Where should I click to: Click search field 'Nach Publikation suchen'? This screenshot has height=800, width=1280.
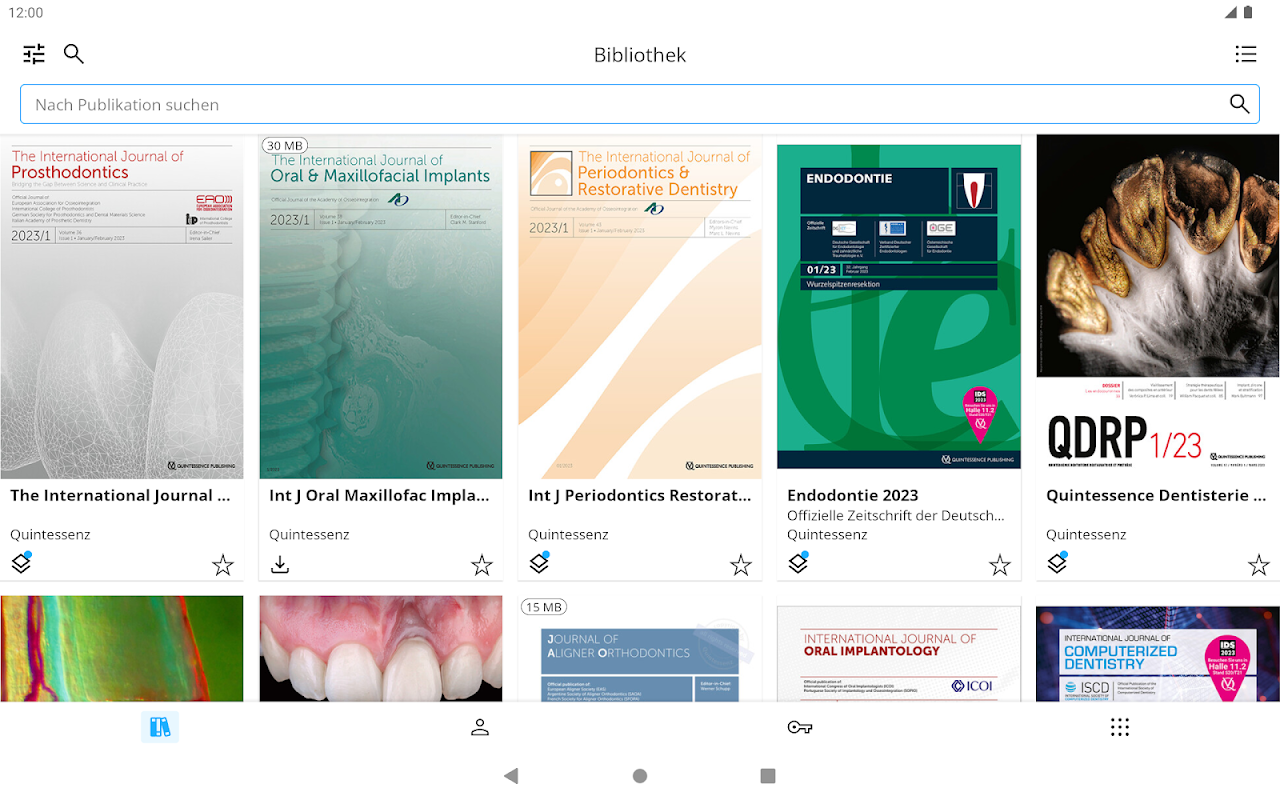tap(640, 104)
